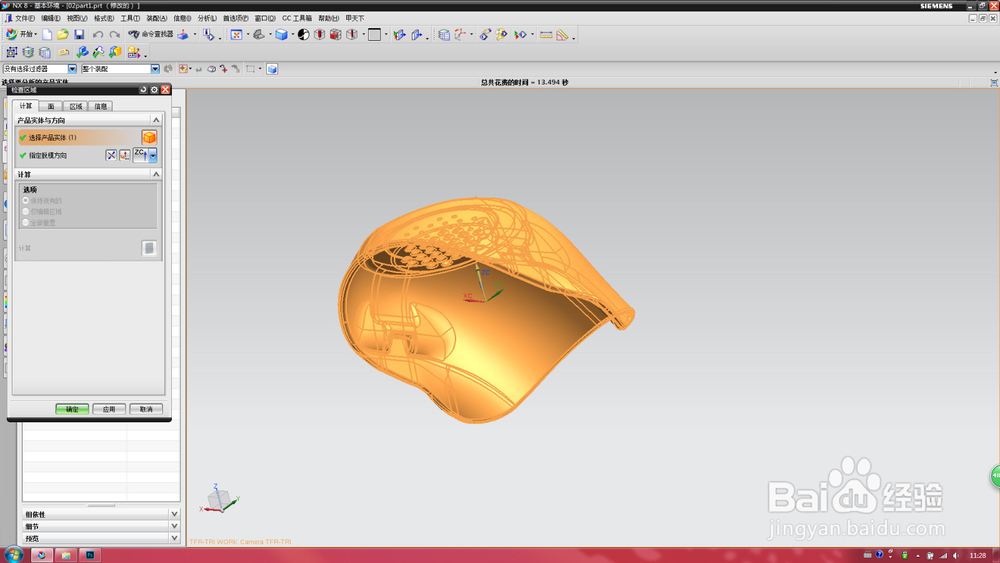Click the measure angle triangle icon

[562, 34]
